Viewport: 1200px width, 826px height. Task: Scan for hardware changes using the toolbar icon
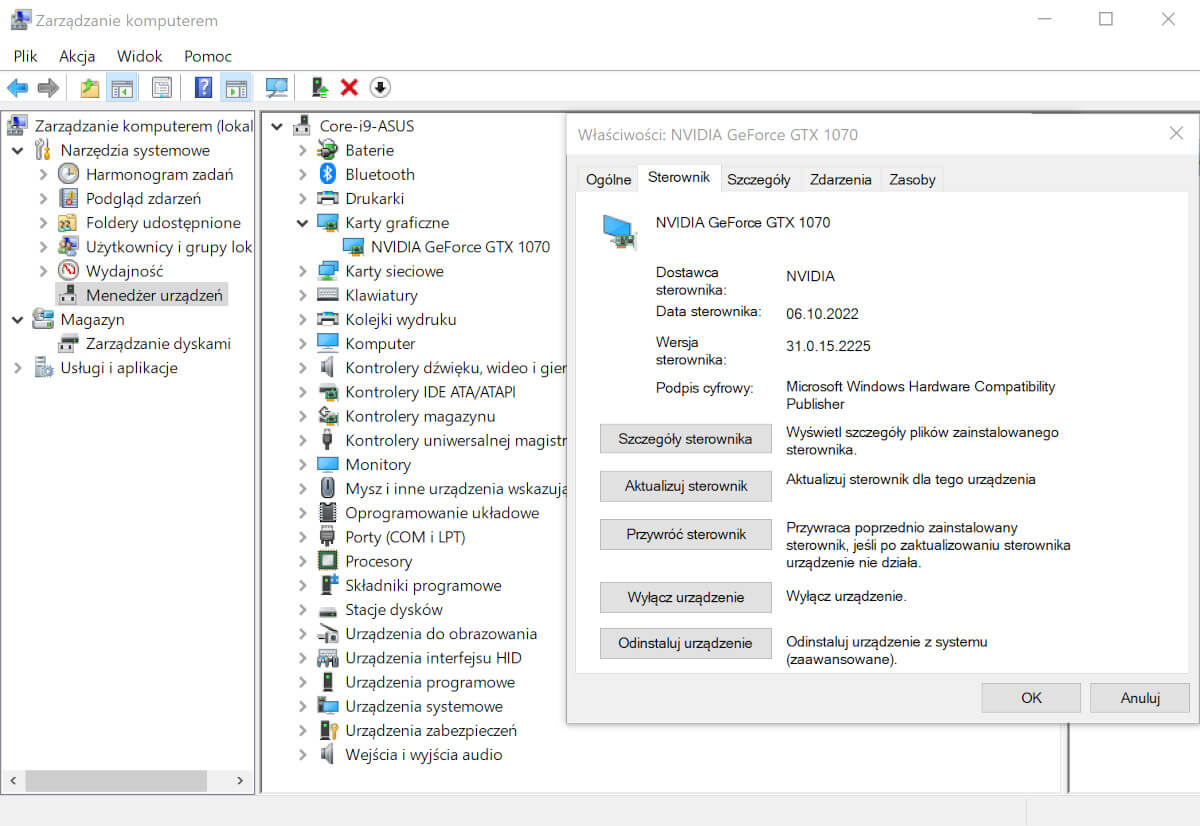click(276, 87)
